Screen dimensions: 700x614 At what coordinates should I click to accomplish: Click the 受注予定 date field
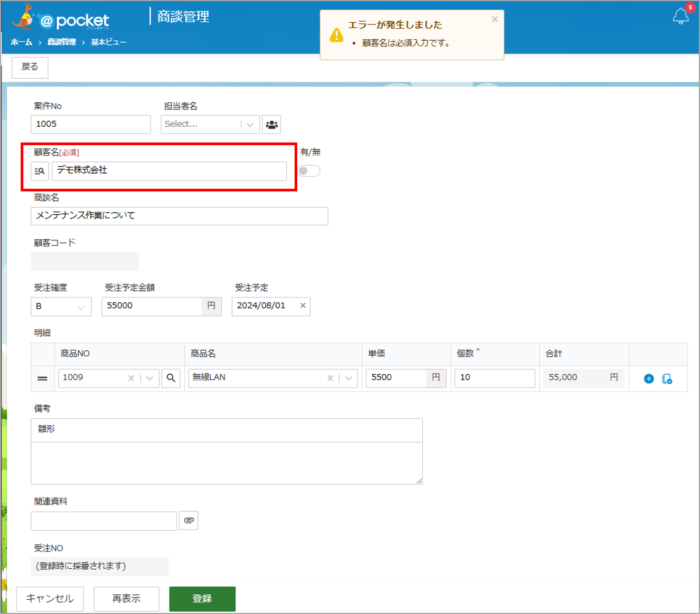click(x=271, y=307)
